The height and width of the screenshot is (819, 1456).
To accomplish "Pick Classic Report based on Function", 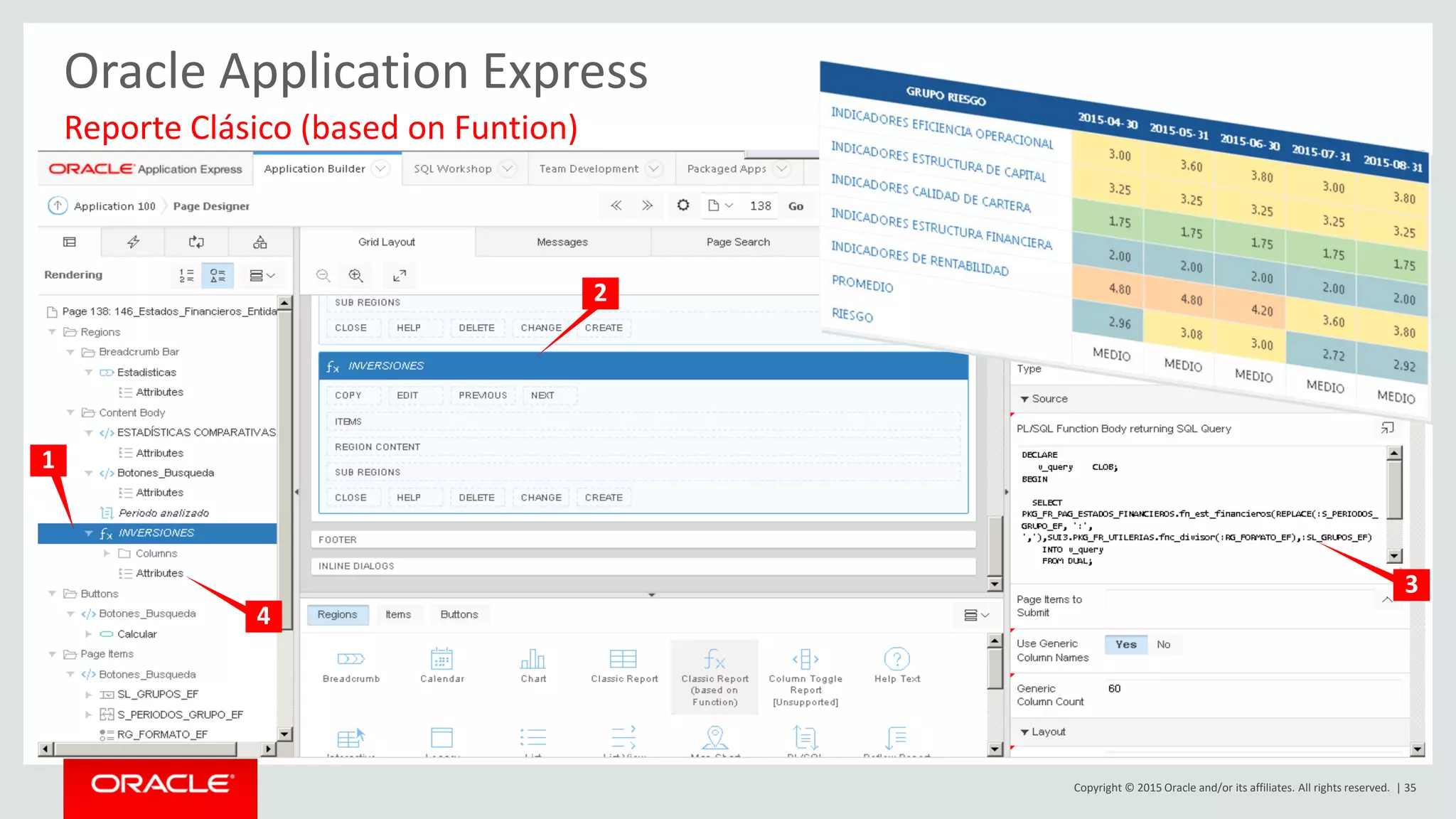I will point(714,676).
